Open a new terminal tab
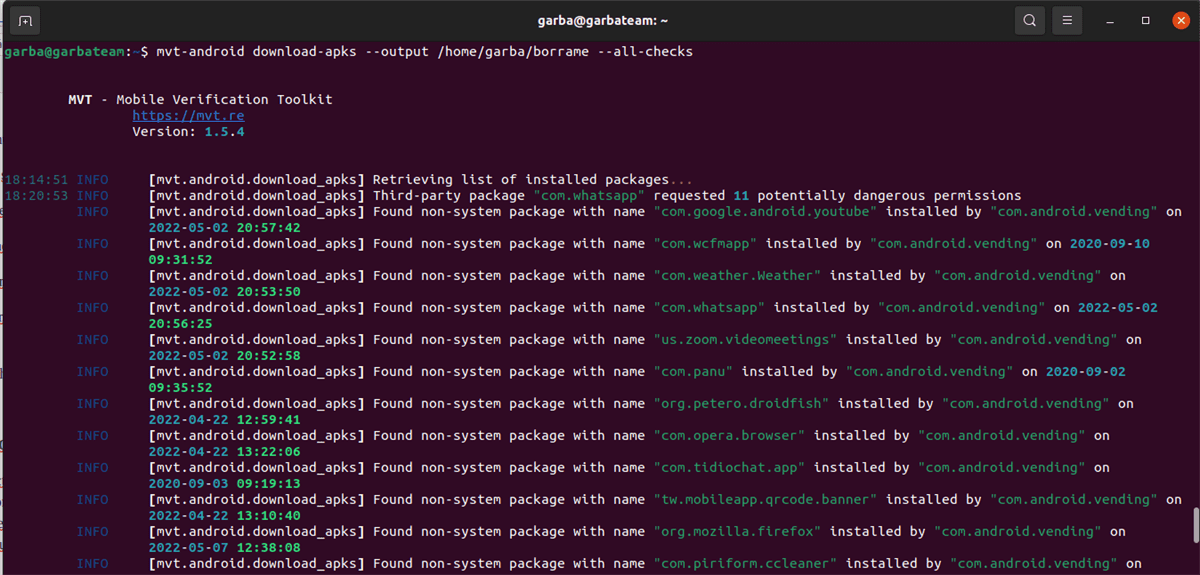Screen dimensions: 1200x575 pos(26,20)
